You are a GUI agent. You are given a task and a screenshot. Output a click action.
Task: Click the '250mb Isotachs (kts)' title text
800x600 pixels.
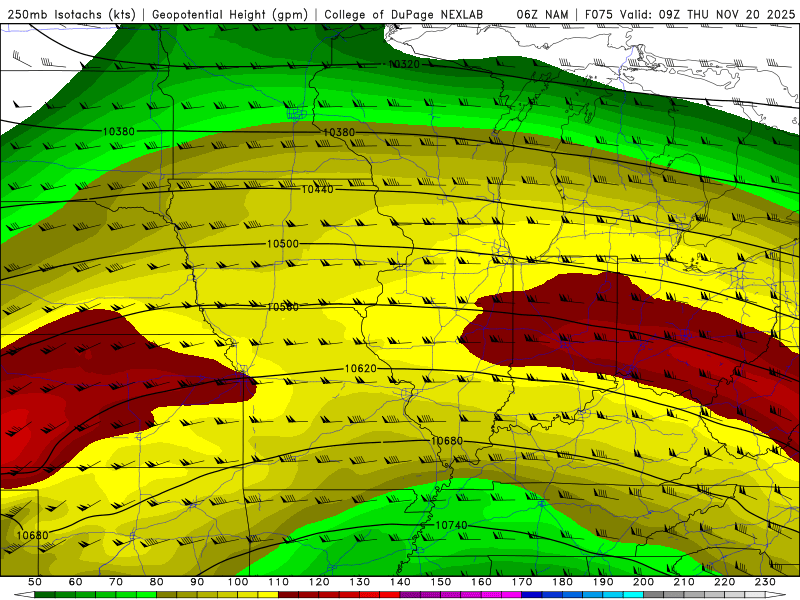(72, 15)
